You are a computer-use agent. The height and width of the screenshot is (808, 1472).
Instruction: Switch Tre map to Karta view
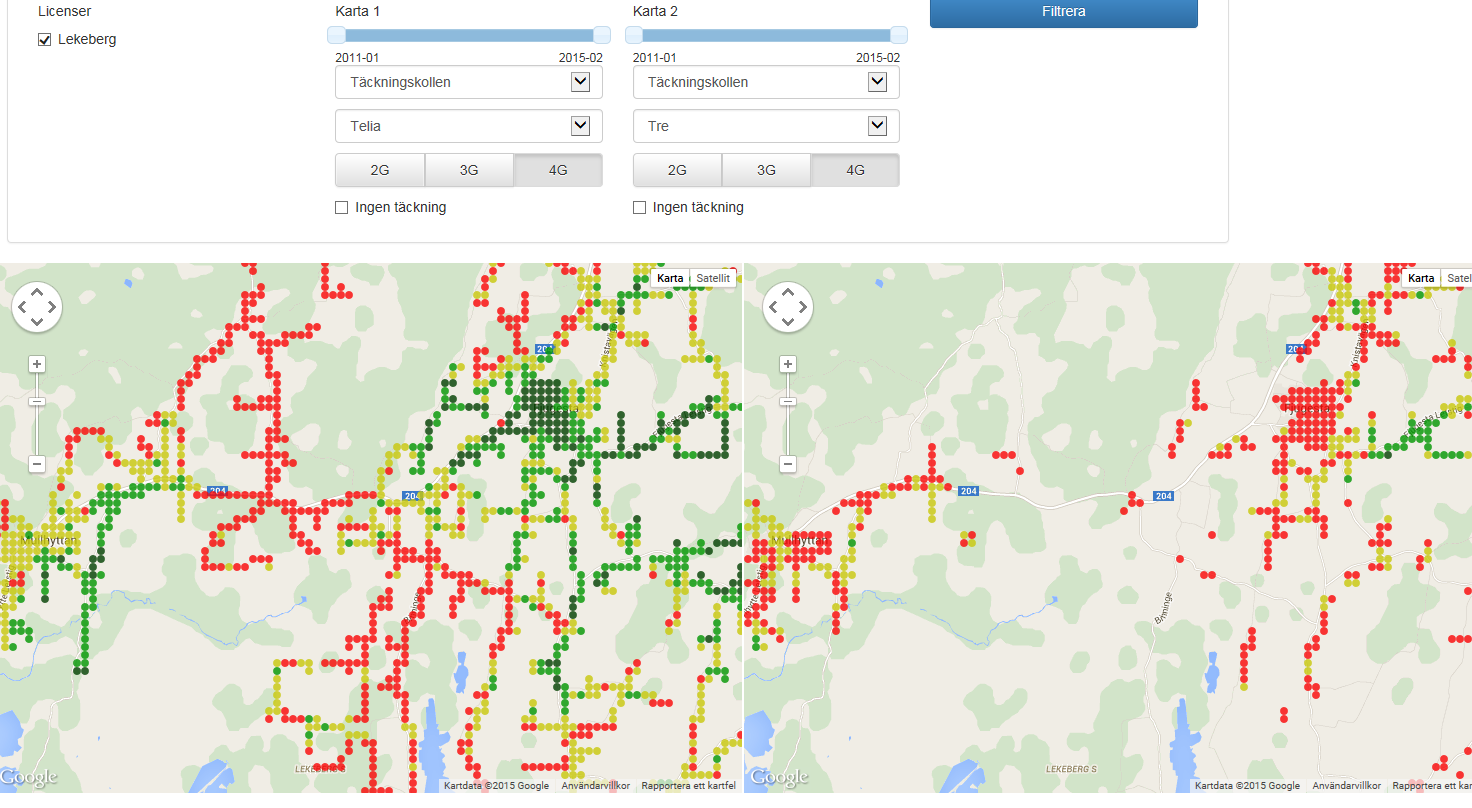[x=1421, y=278]
